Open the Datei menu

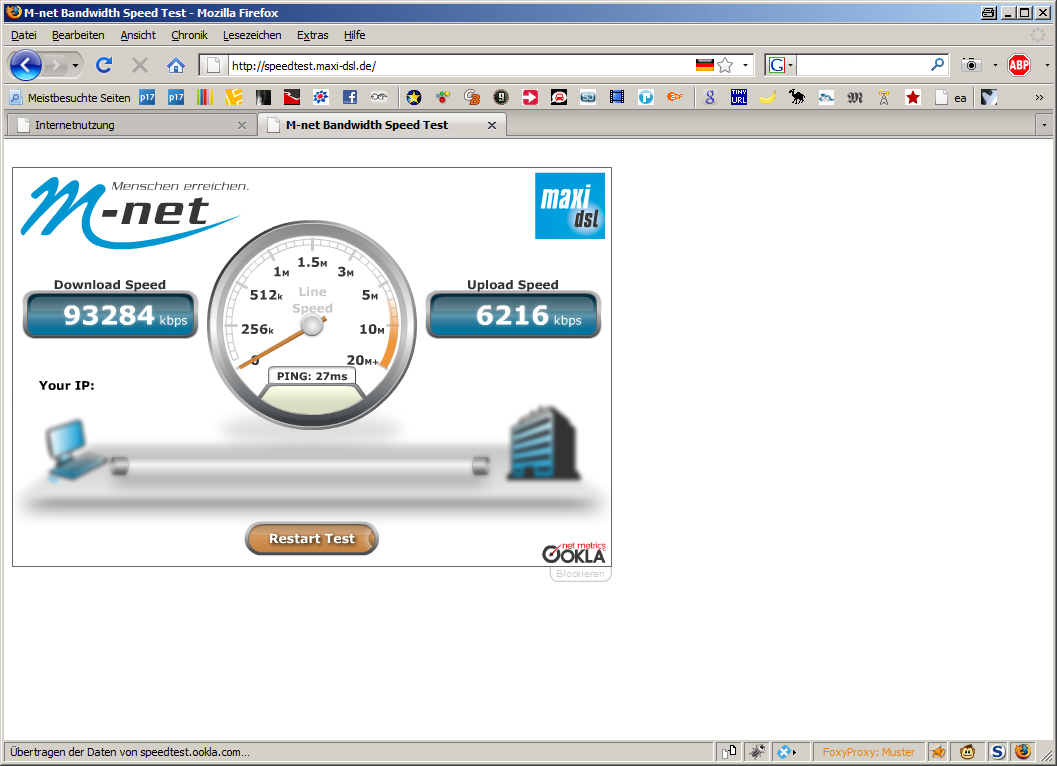pyautogui.click(x=24, y=35)
